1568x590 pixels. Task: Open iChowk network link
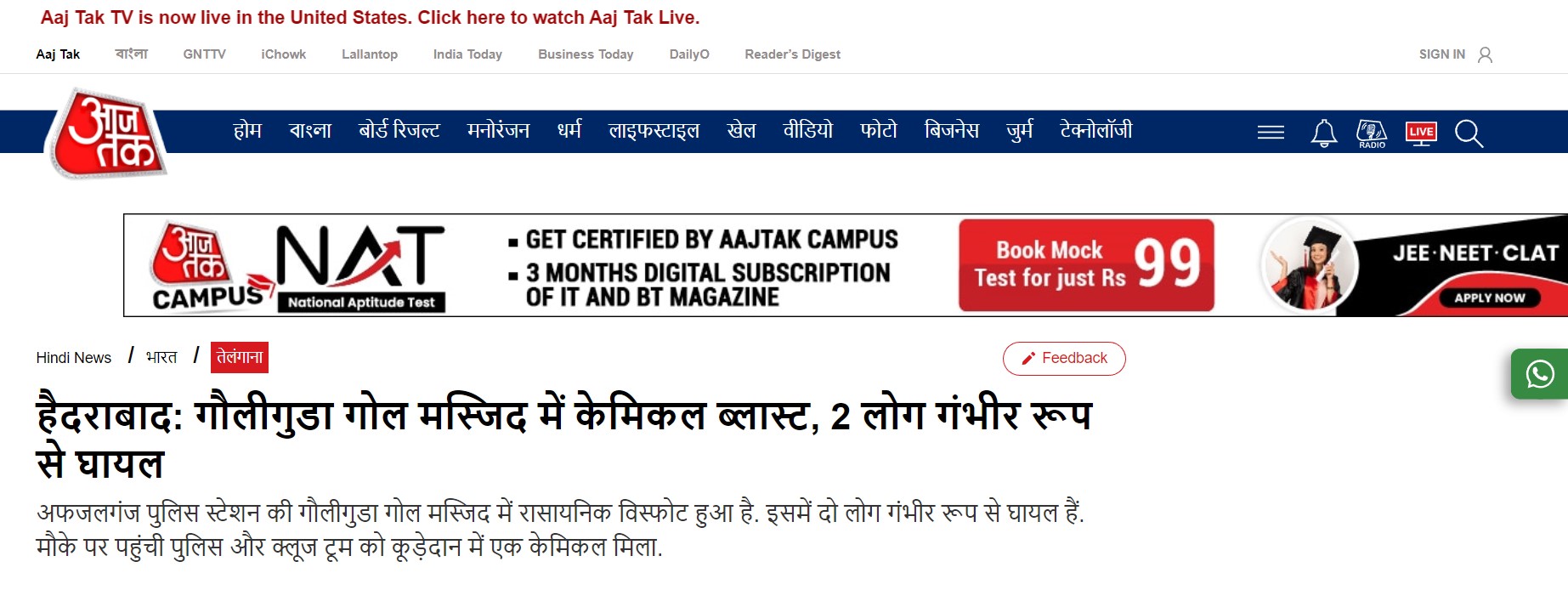click(284, 54)
